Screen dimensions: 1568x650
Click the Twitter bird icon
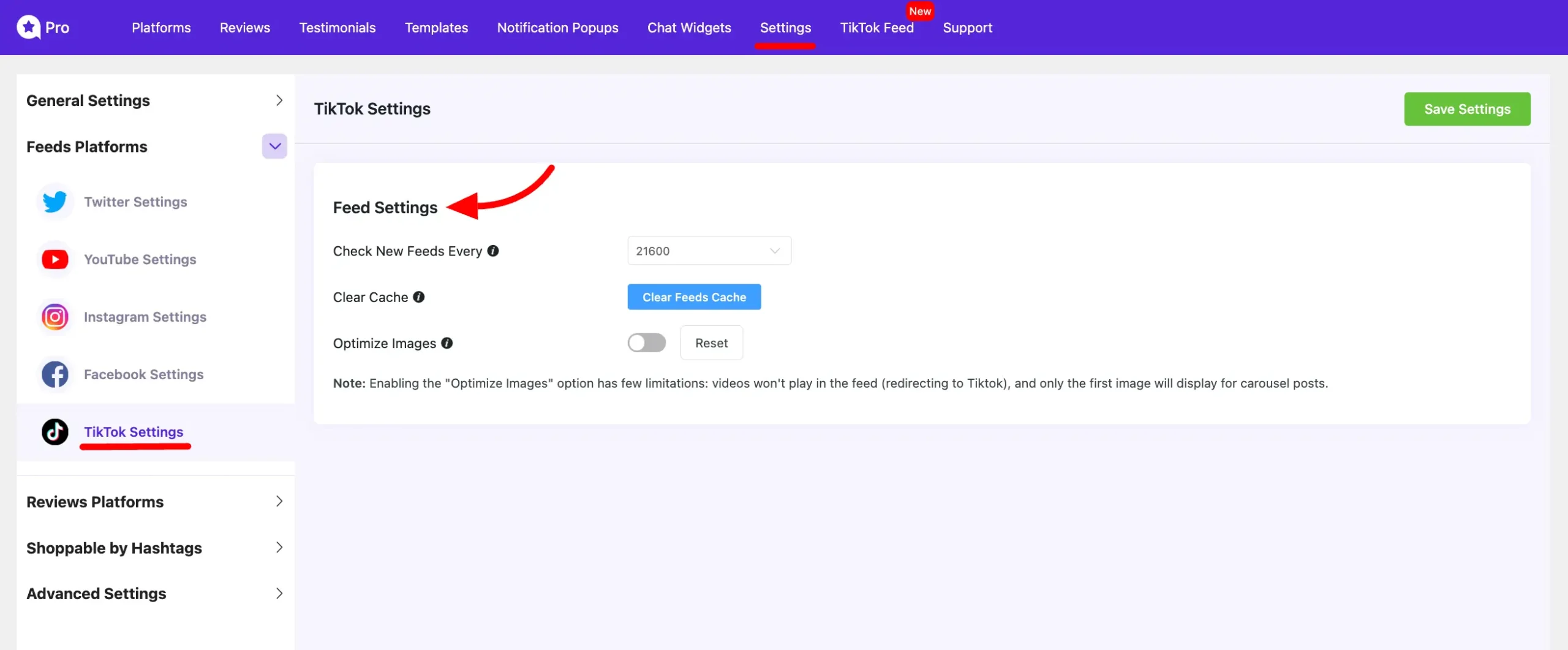click(55, 202)
